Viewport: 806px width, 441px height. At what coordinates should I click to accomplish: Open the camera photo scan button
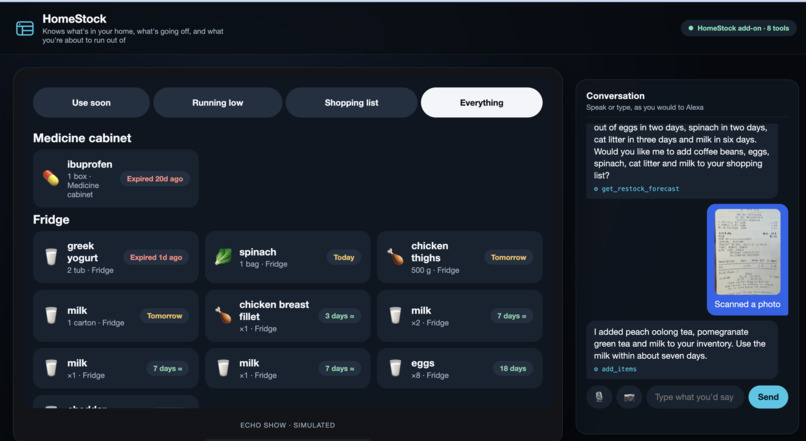pyautogui.click(x=629, y=397)
